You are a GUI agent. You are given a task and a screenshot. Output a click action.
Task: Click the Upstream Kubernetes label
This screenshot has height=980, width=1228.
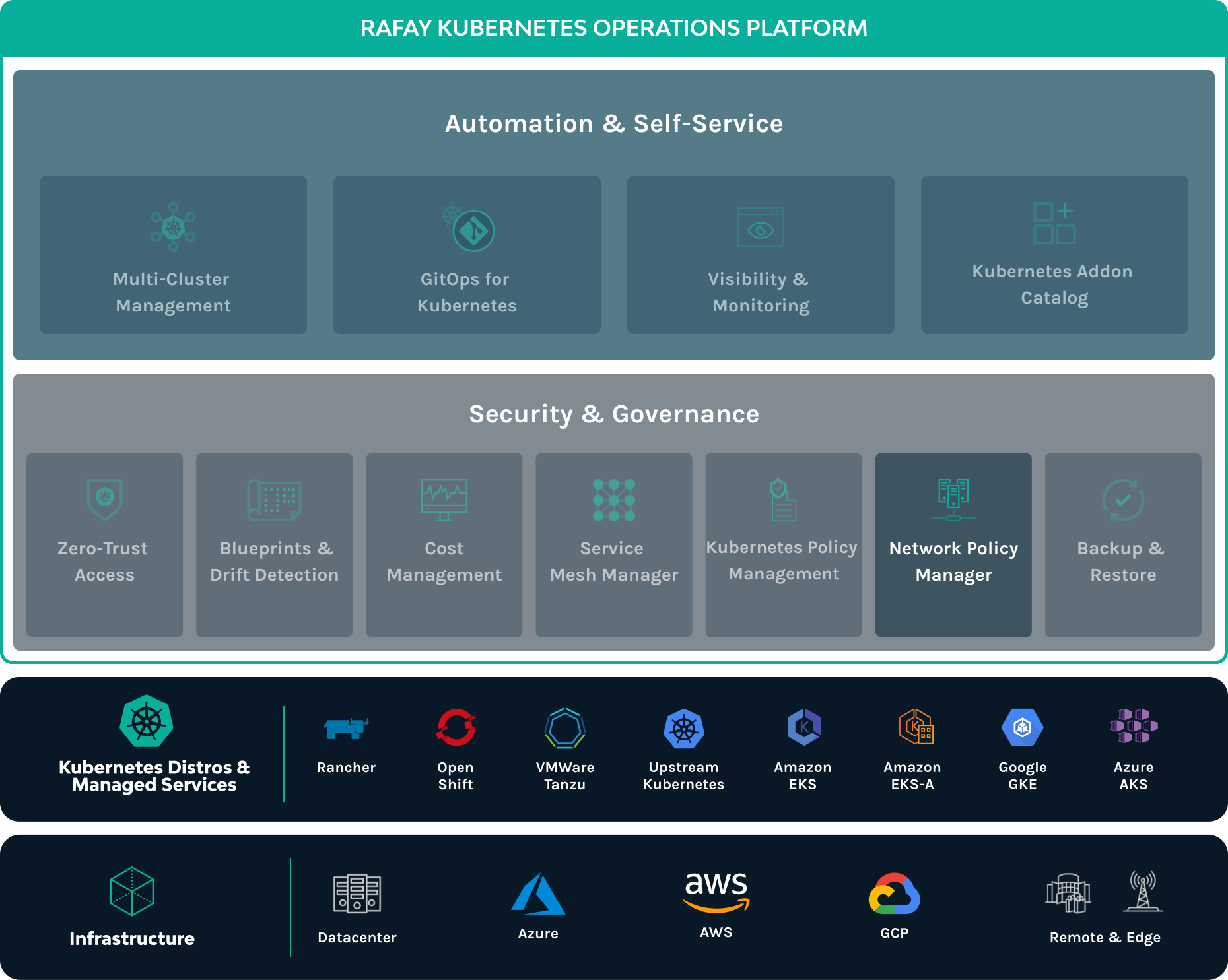(x=684, y=776)
